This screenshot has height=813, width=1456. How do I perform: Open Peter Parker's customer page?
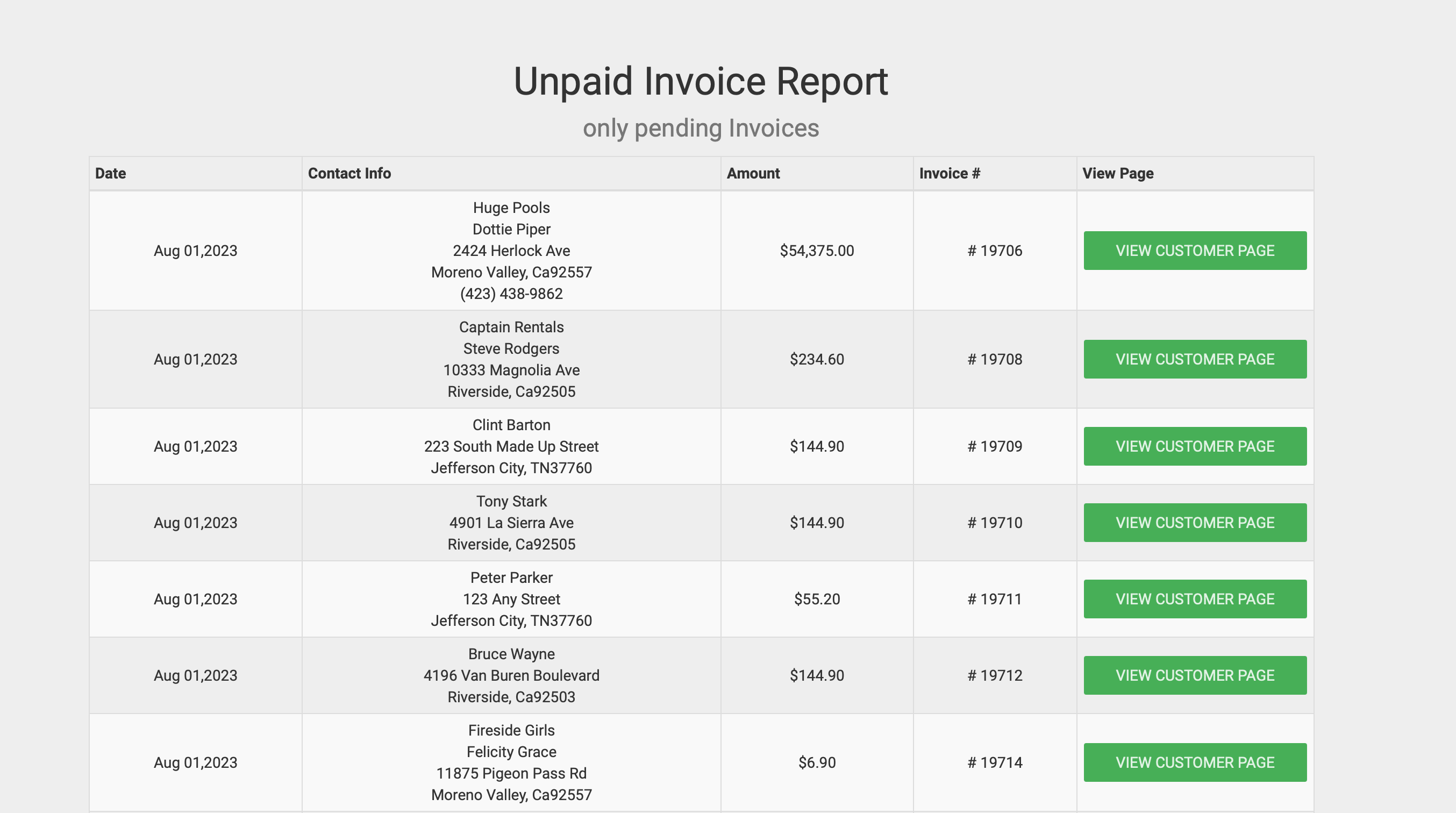[1194, 598]
